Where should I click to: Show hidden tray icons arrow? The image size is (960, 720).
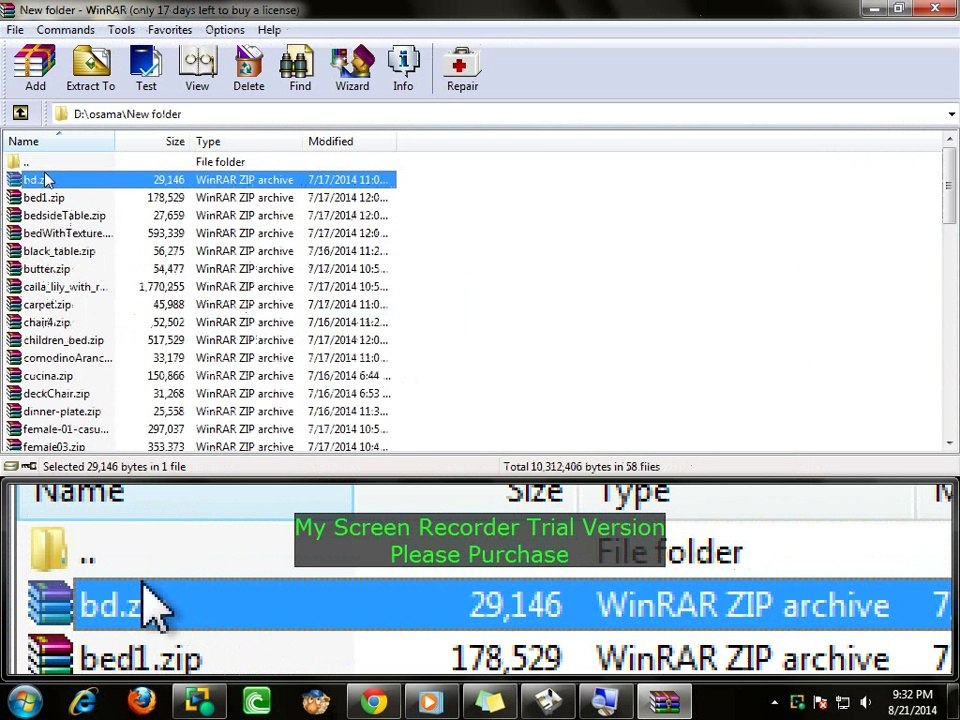[774, 702]
